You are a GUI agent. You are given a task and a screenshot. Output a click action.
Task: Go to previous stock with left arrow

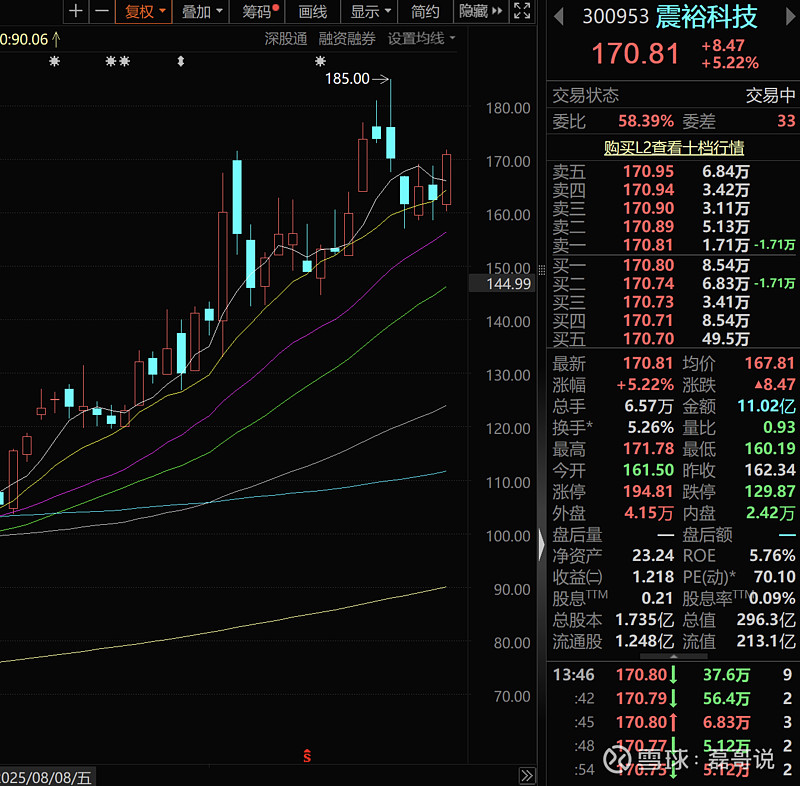559,17
